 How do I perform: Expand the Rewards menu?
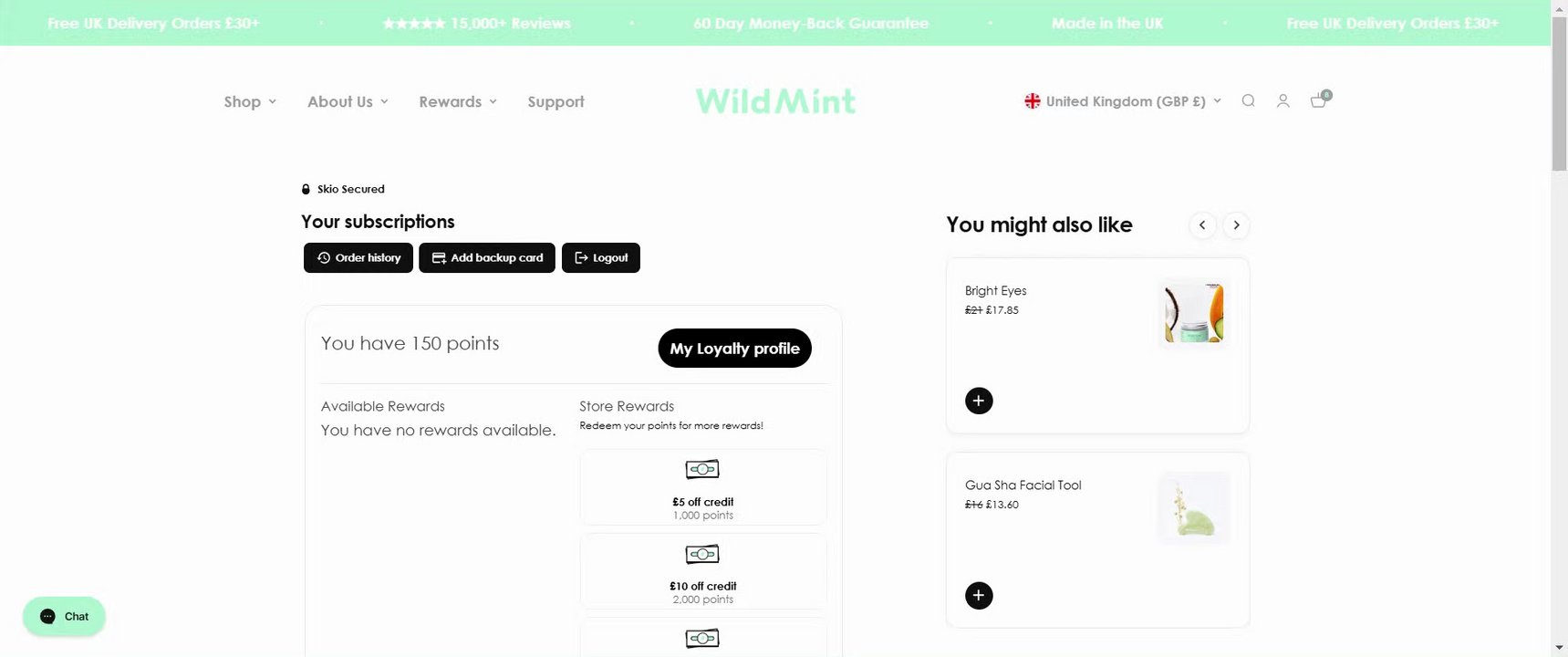click(458, 102)
